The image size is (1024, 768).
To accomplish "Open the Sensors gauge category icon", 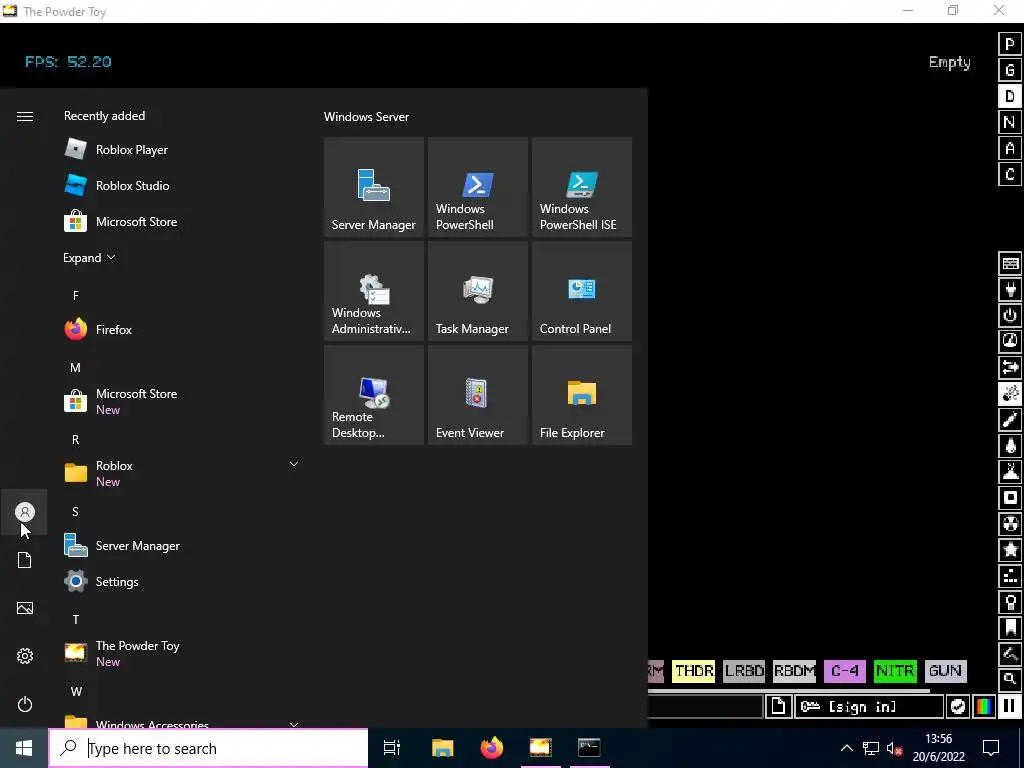I will point(1010,342).
